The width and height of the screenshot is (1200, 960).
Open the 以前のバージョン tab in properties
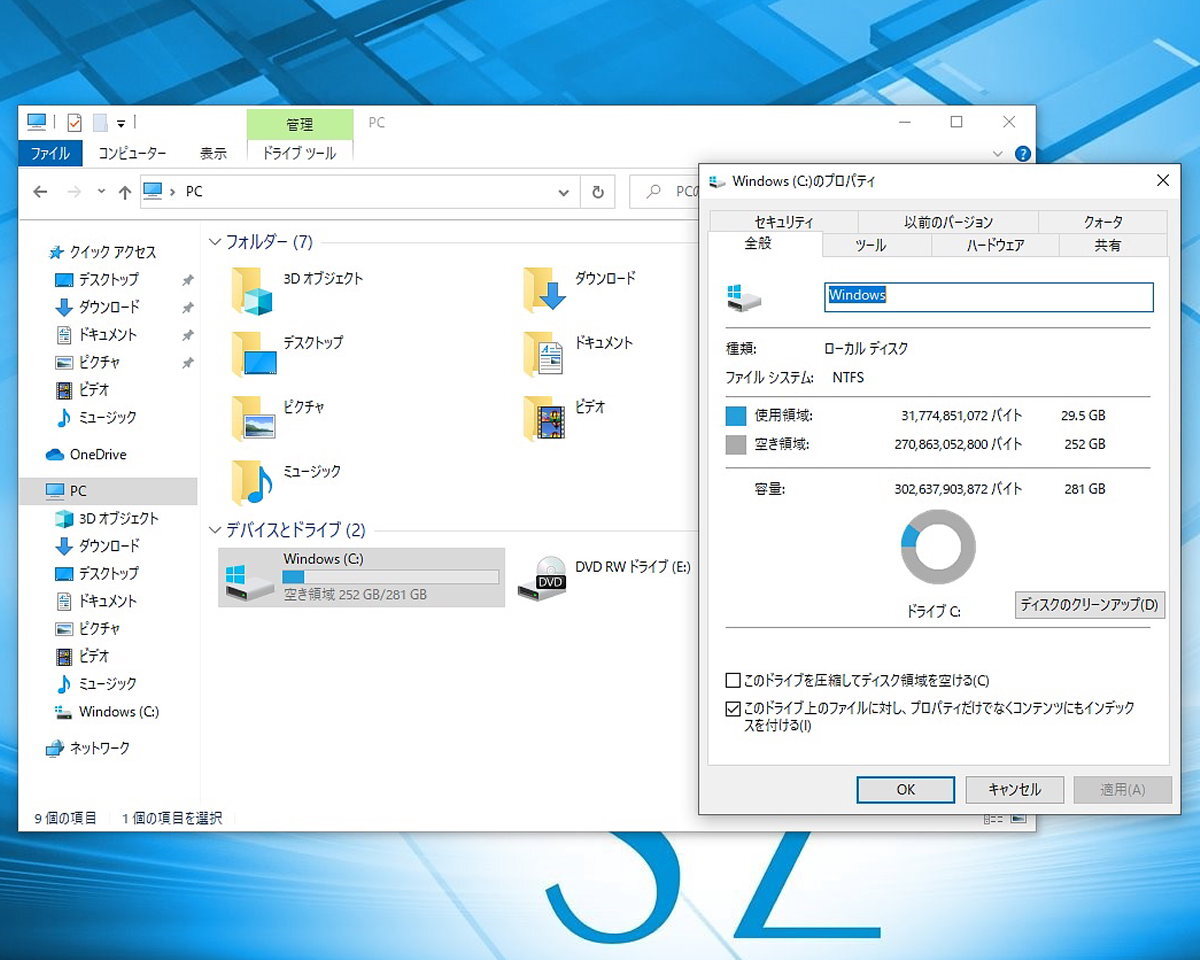[948, 222]
